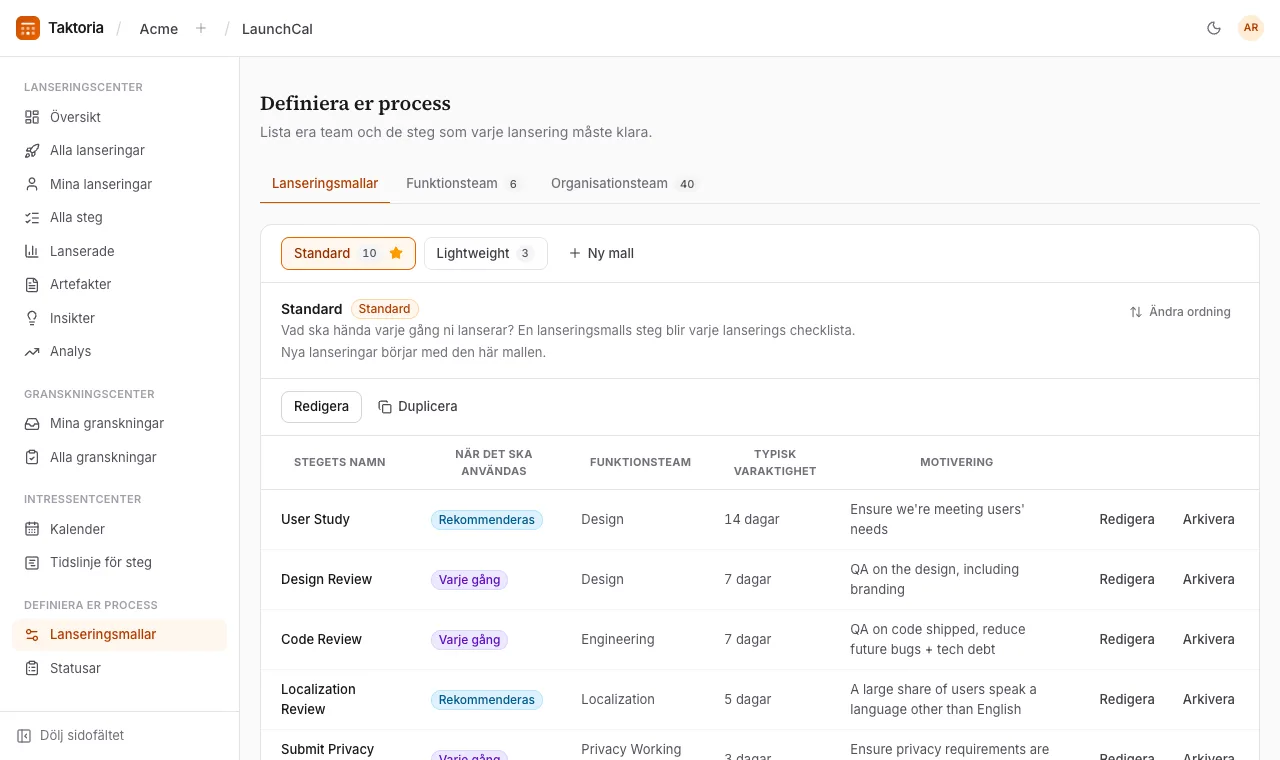
Task: Open Analys in the sidebar
Action: click(120, 351)
